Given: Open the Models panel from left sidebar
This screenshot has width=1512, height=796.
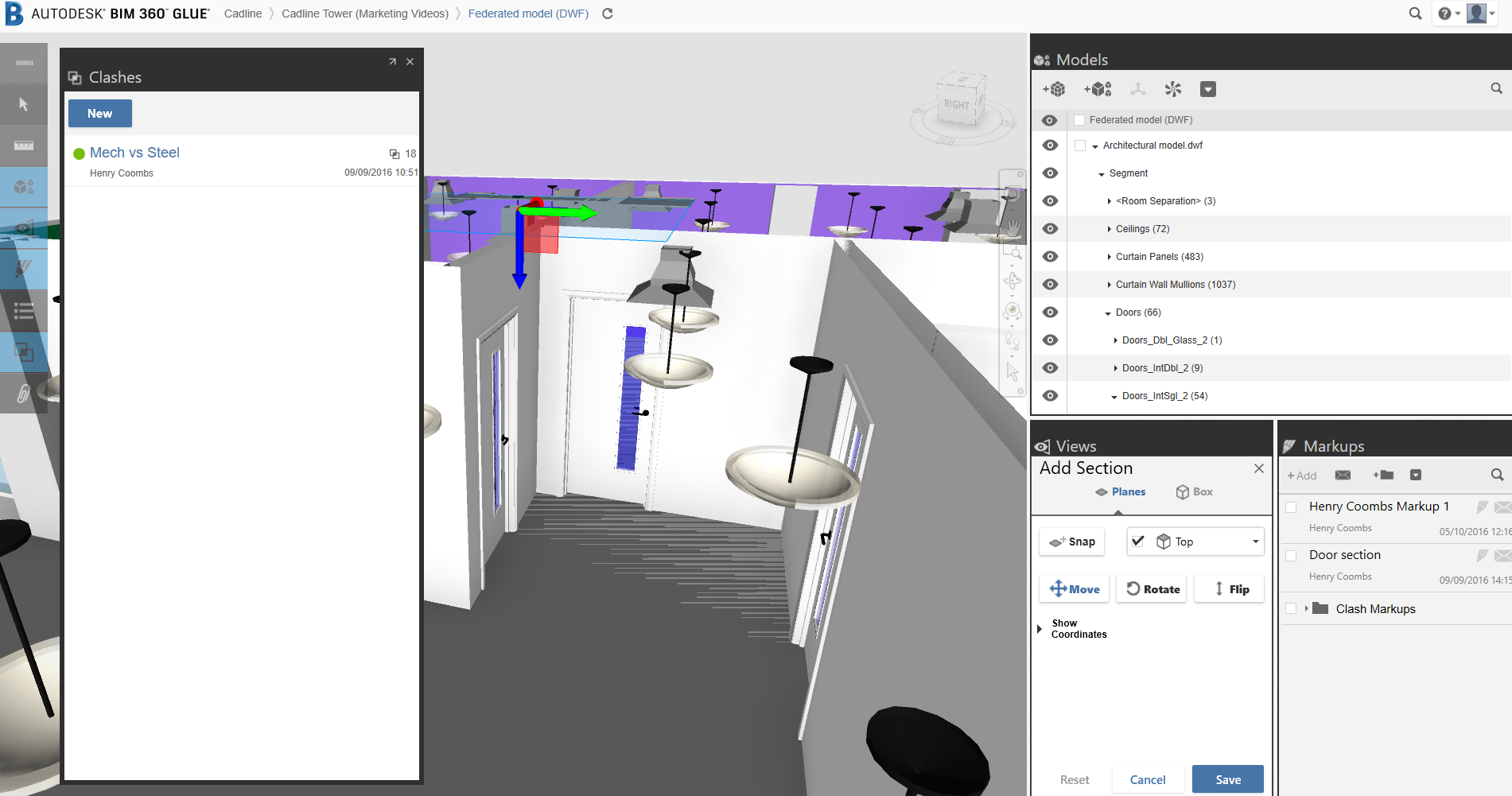Looking at the screenshot, I should [24, 187].
